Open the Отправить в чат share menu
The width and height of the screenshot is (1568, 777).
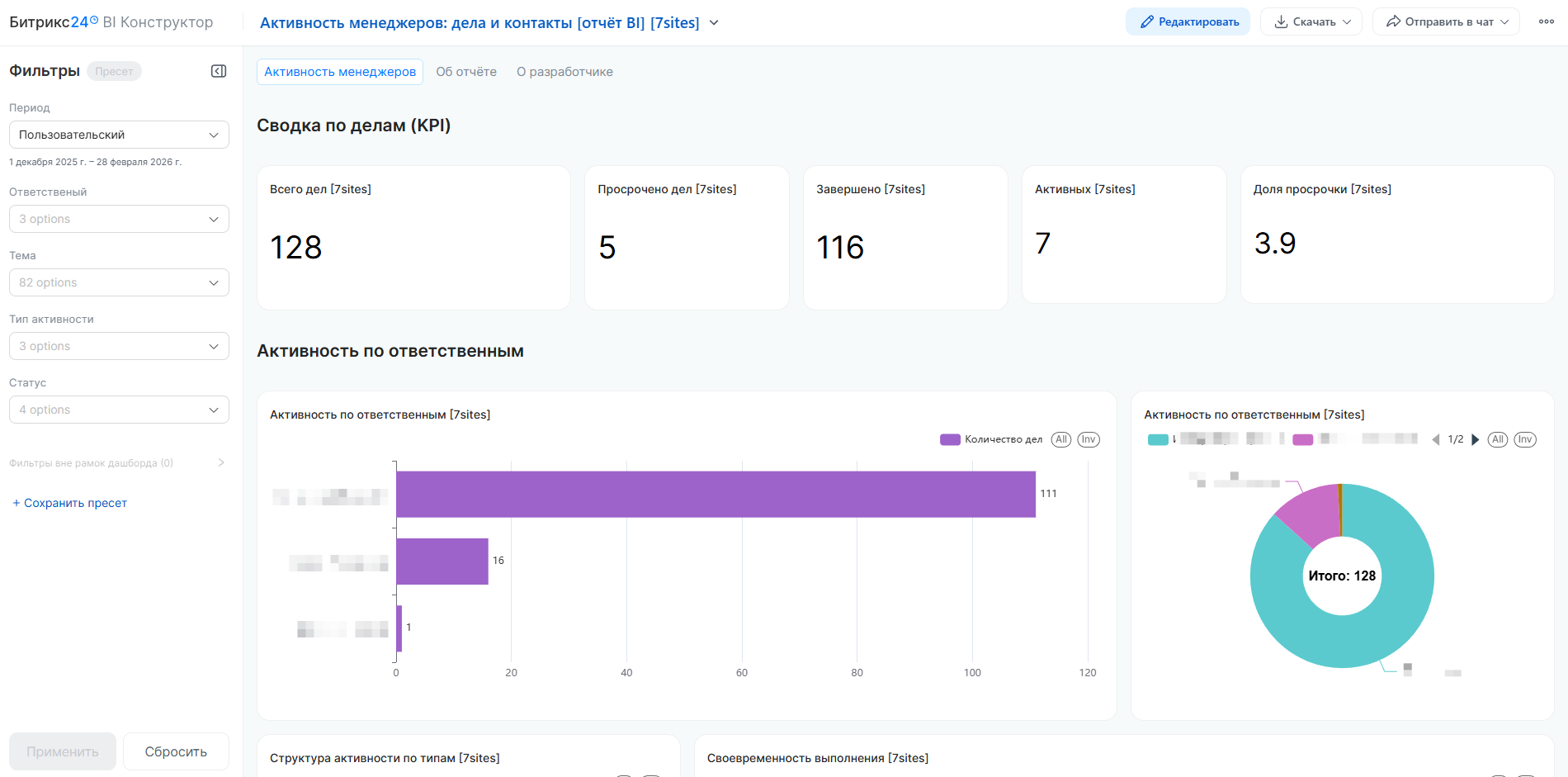(x=1446, y=22)
